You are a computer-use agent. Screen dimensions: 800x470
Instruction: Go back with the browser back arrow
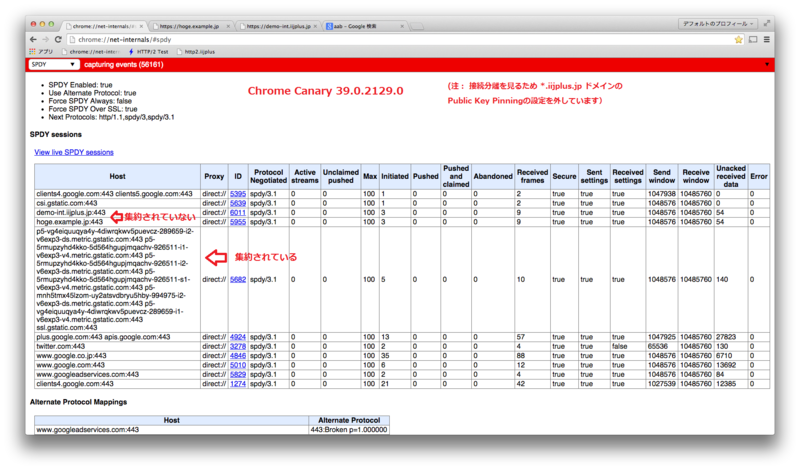(33, 39)
